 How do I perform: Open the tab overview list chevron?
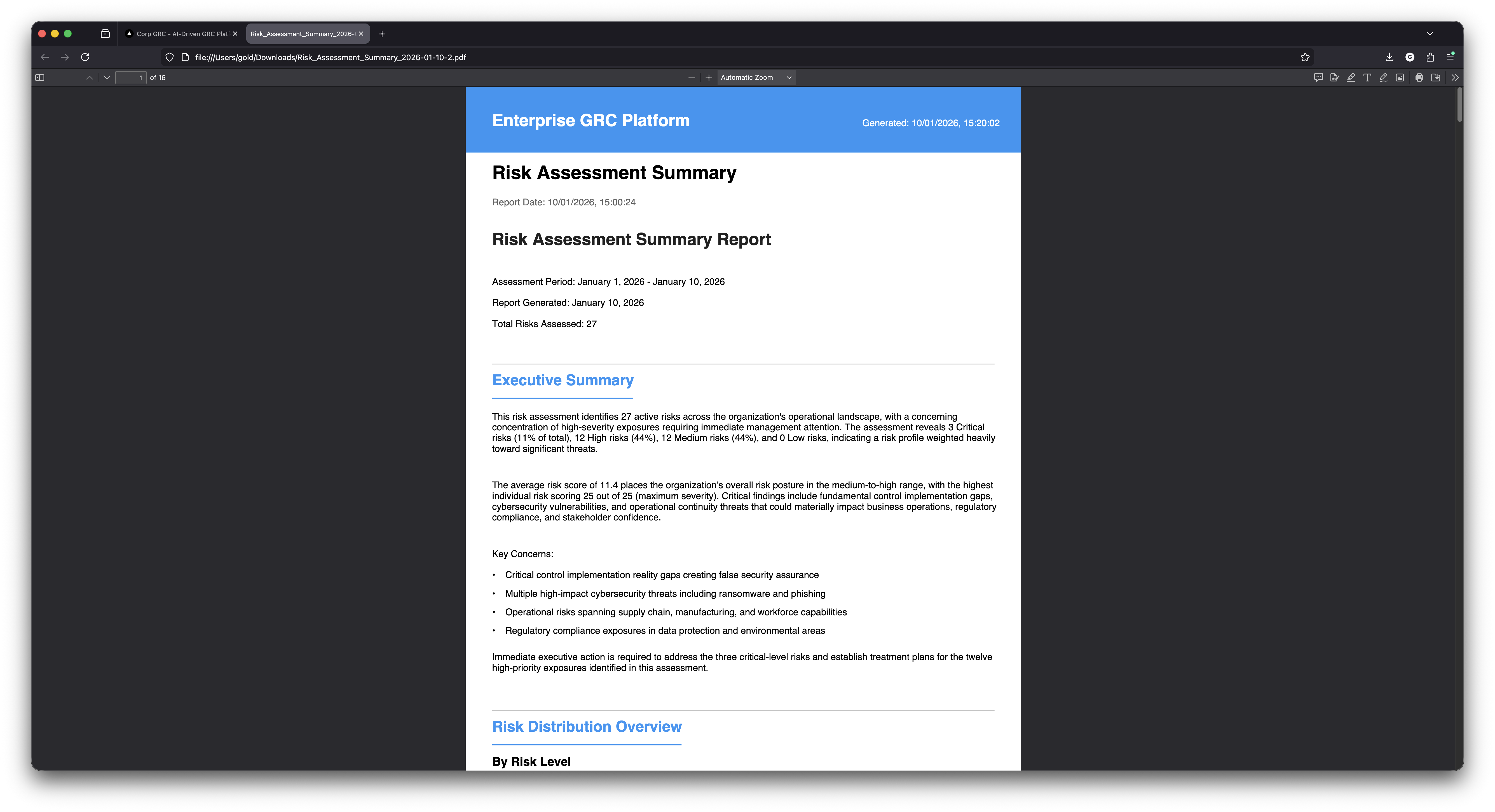coord(1430,33)
